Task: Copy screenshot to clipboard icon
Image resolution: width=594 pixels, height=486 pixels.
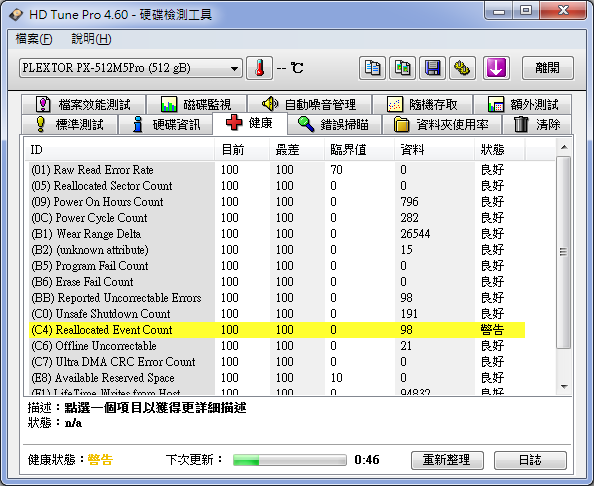Action: pyautogui.click(x=402, y=68)
